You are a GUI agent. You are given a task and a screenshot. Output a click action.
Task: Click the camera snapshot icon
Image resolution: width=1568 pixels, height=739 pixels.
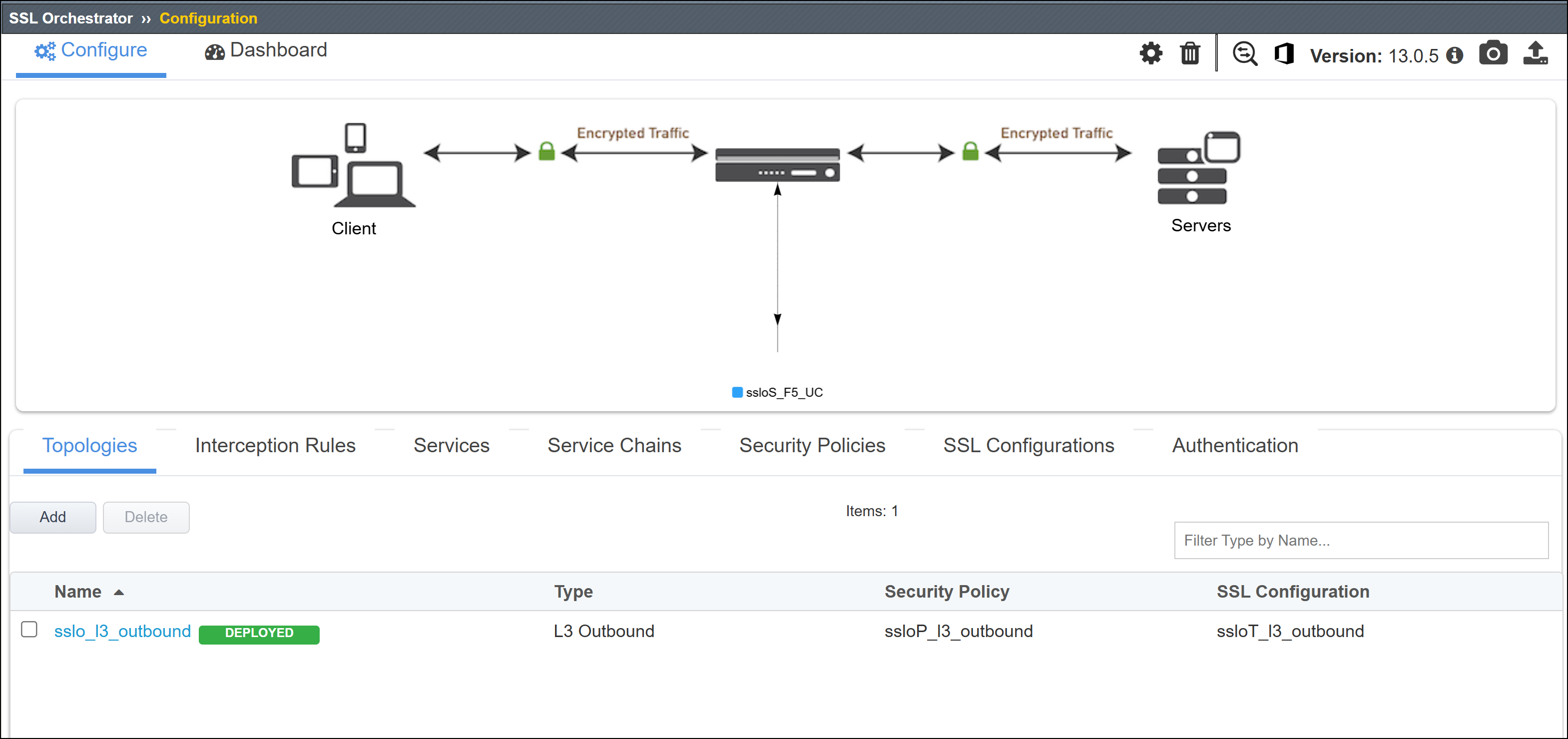click(x=1493, y=53)
